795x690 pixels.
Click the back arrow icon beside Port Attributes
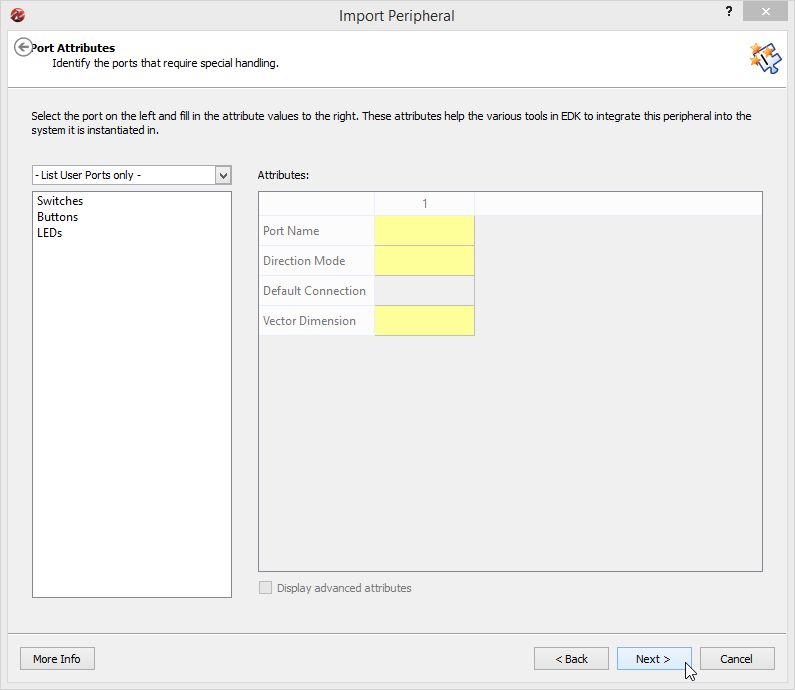click(23, 47)
